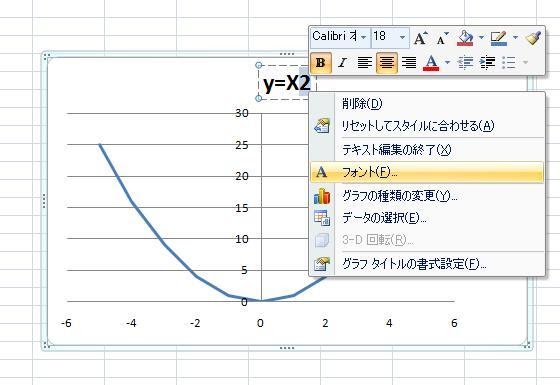Open グラフ タイトルの書式設定(F)... menu item
This screenshot has height=385, width=560.
tap(427, 264)
